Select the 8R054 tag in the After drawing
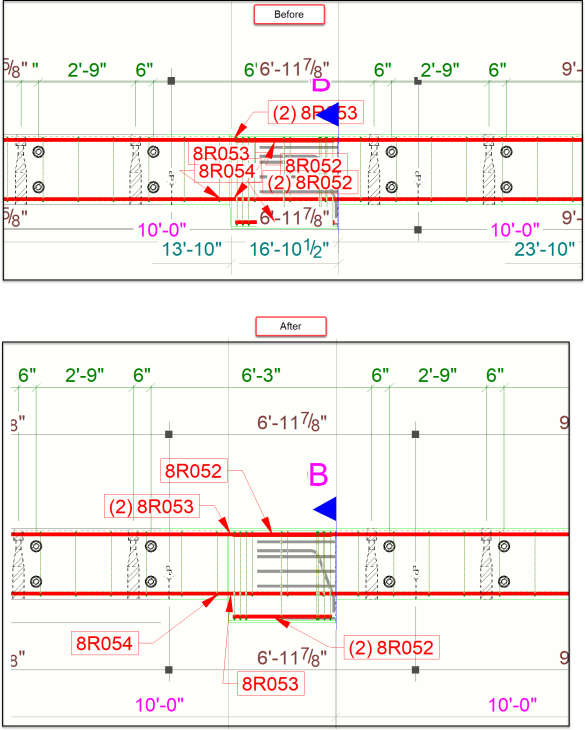 pos(105,643)
